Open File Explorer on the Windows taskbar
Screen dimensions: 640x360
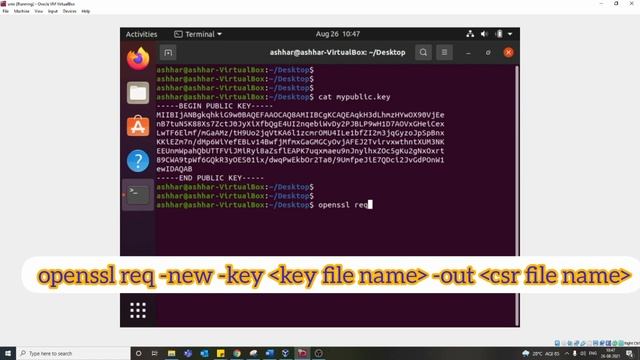click(x=171, y=353)
